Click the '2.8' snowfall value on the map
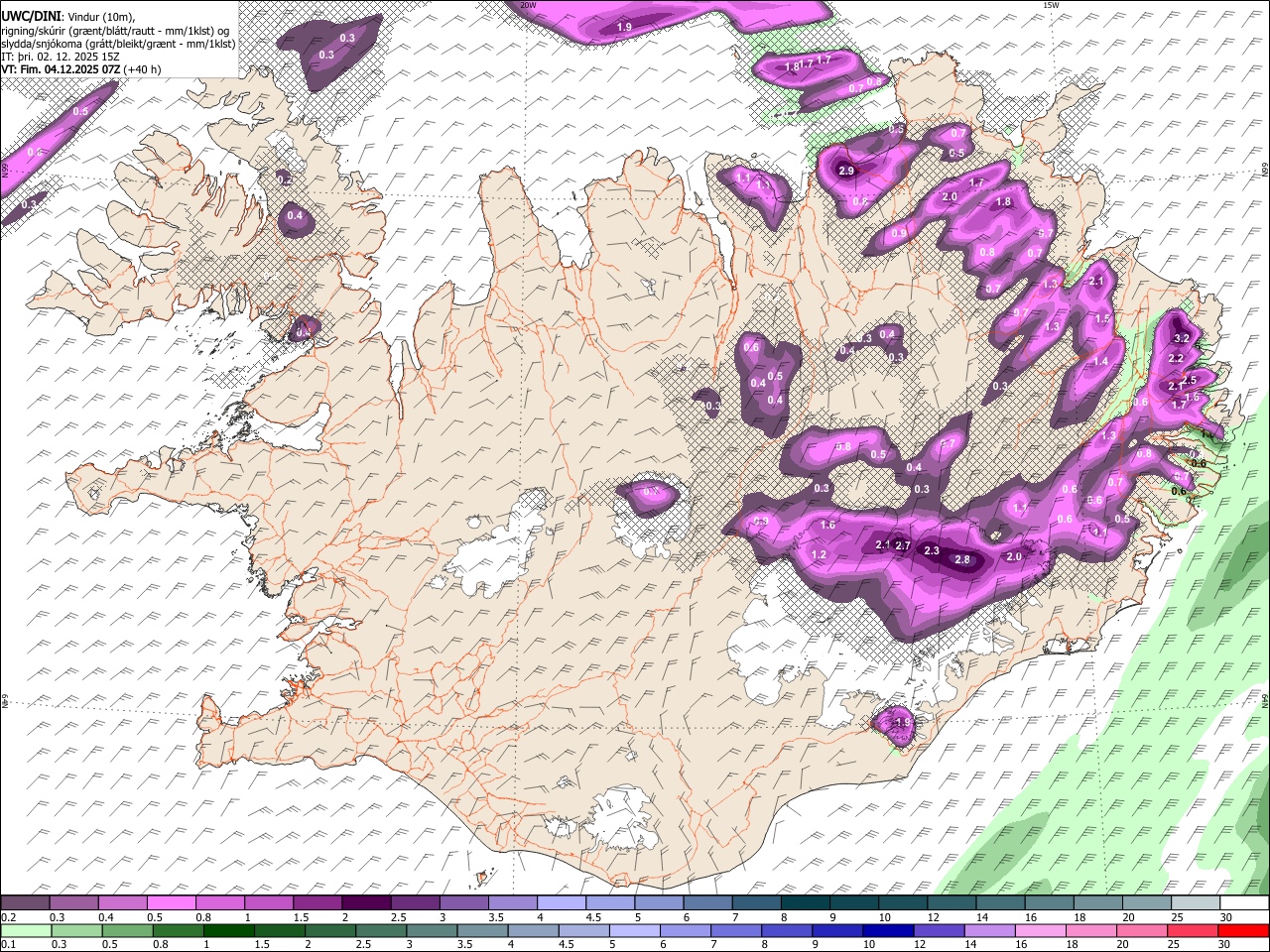1270x952 pixels. point(961,559)
